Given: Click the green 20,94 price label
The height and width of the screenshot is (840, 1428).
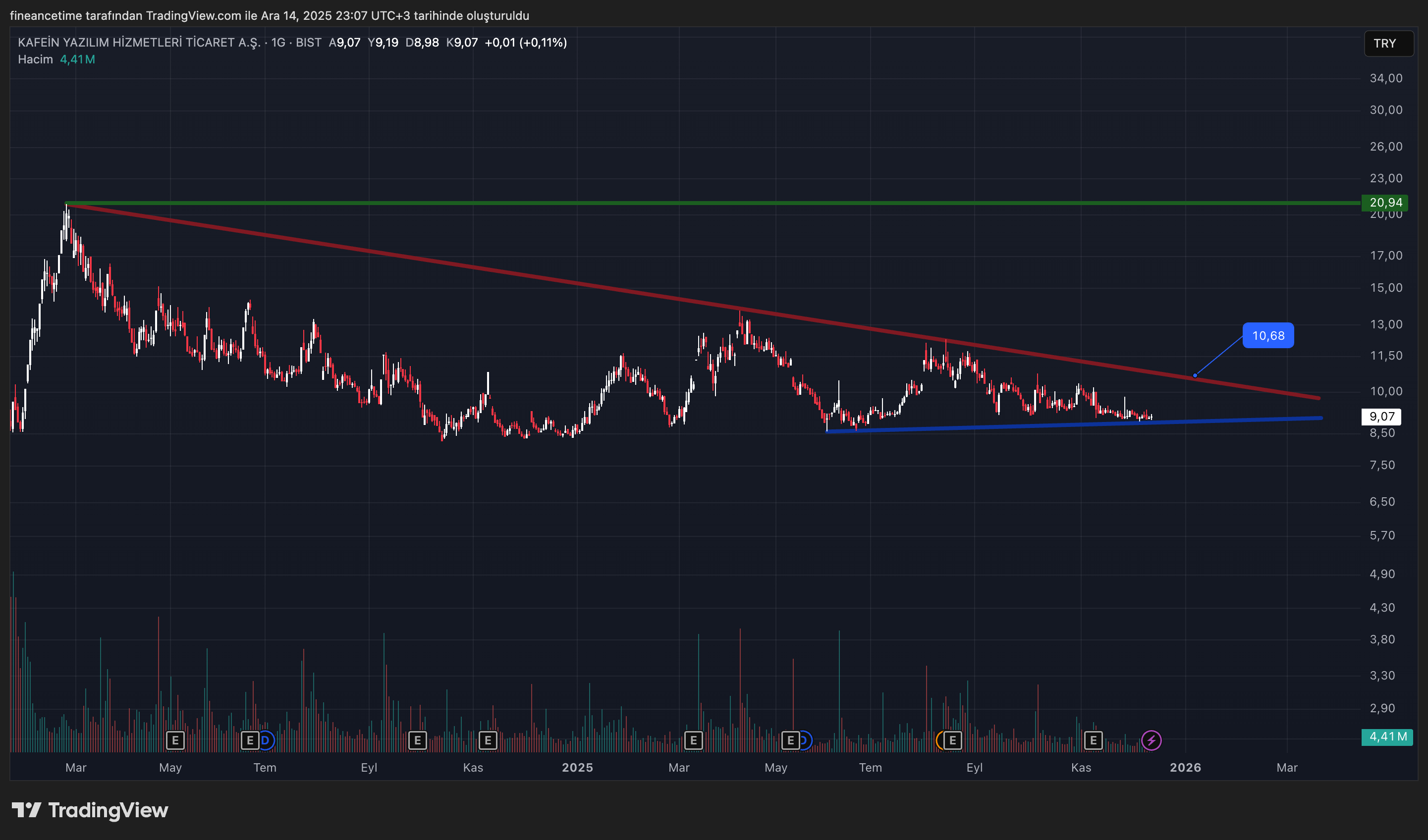Looking at the screenshot, I should coord(1385,202).
